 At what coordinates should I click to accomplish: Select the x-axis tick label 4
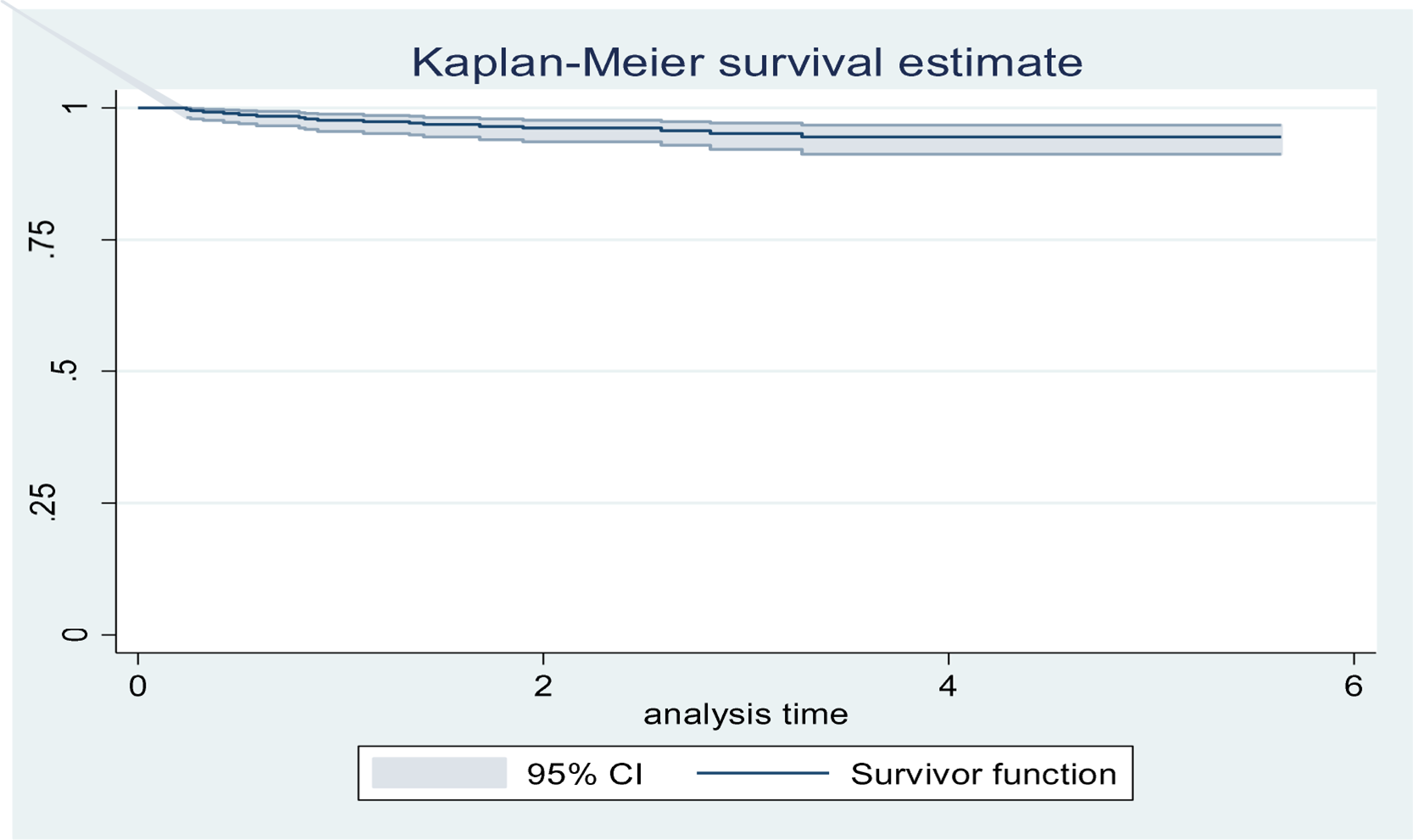[948, 686]
